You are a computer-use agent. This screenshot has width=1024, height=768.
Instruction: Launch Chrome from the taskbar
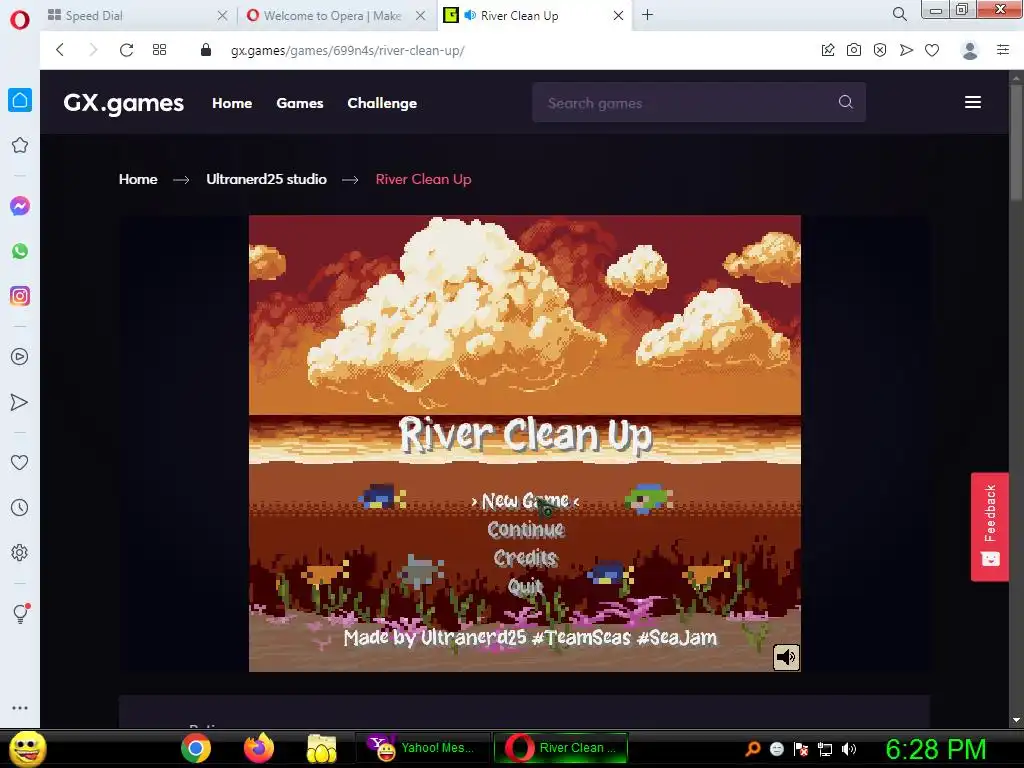click(x=196, y=748)
